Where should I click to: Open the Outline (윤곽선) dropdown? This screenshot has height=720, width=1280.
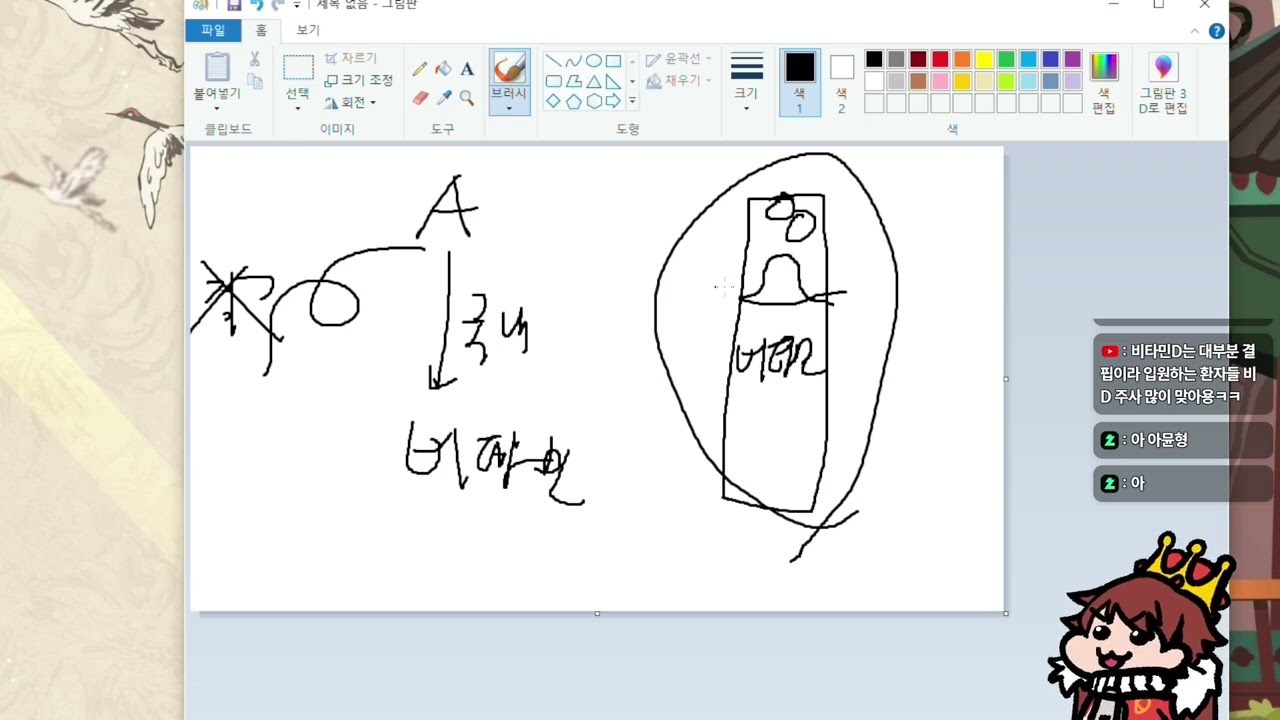tap(679, 59)
